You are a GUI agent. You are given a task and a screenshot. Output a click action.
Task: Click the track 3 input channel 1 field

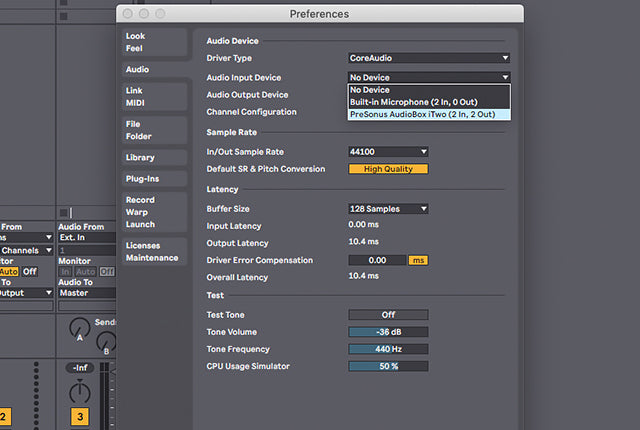click(87, 250)
